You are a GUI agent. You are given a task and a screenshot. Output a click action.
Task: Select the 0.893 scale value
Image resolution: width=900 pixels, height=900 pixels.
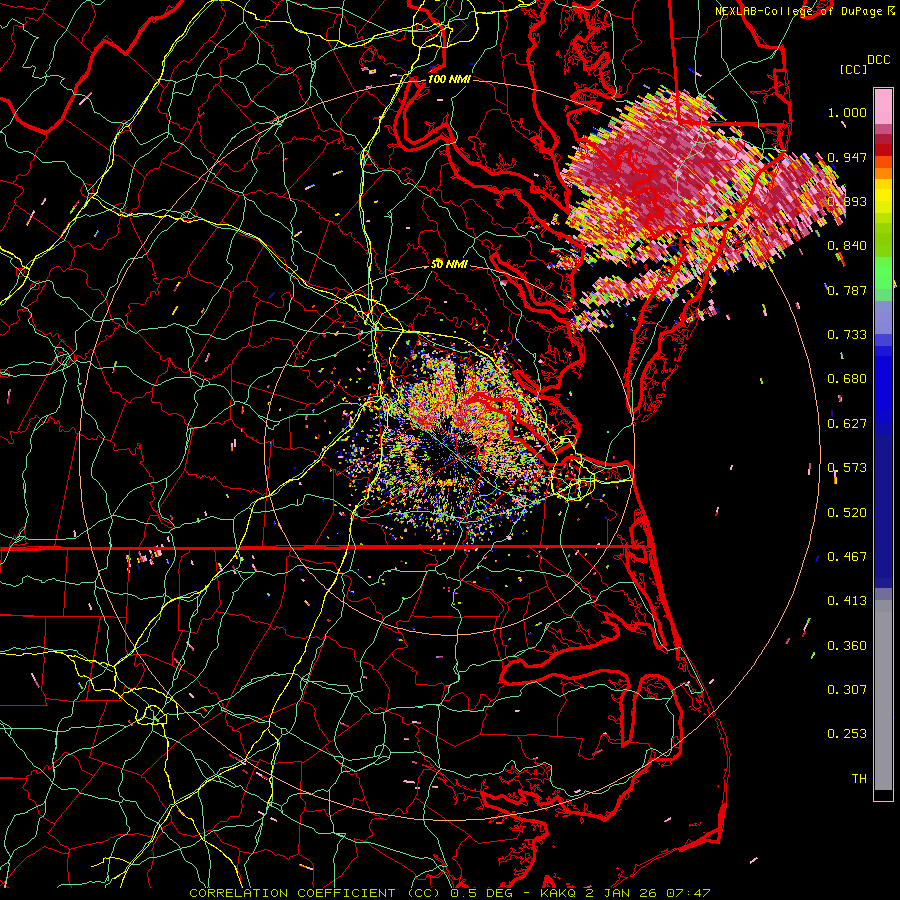847,201
